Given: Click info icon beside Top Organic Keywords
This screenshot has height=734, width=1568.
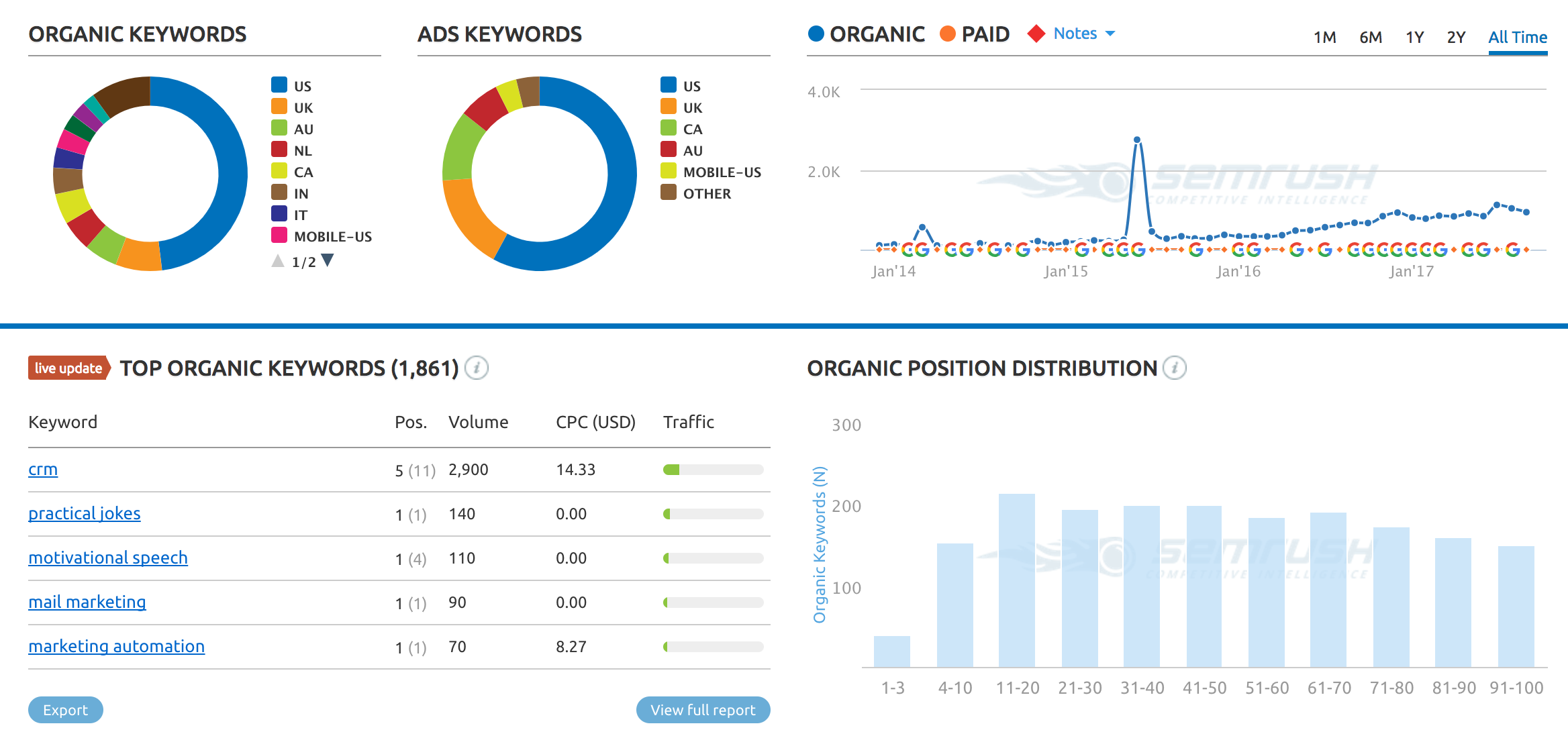Looking at the screenshot, I should coord(477,368).
